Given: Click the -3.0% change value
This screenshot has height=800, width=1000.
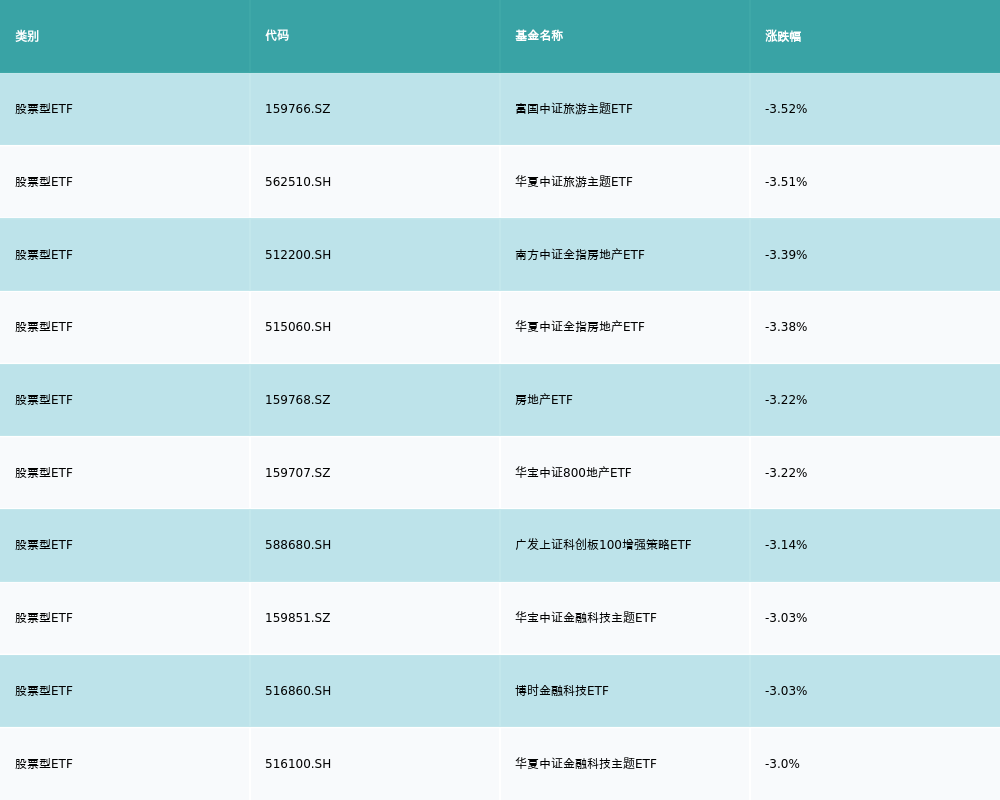Looking at the screenshot, I should 782,764.
